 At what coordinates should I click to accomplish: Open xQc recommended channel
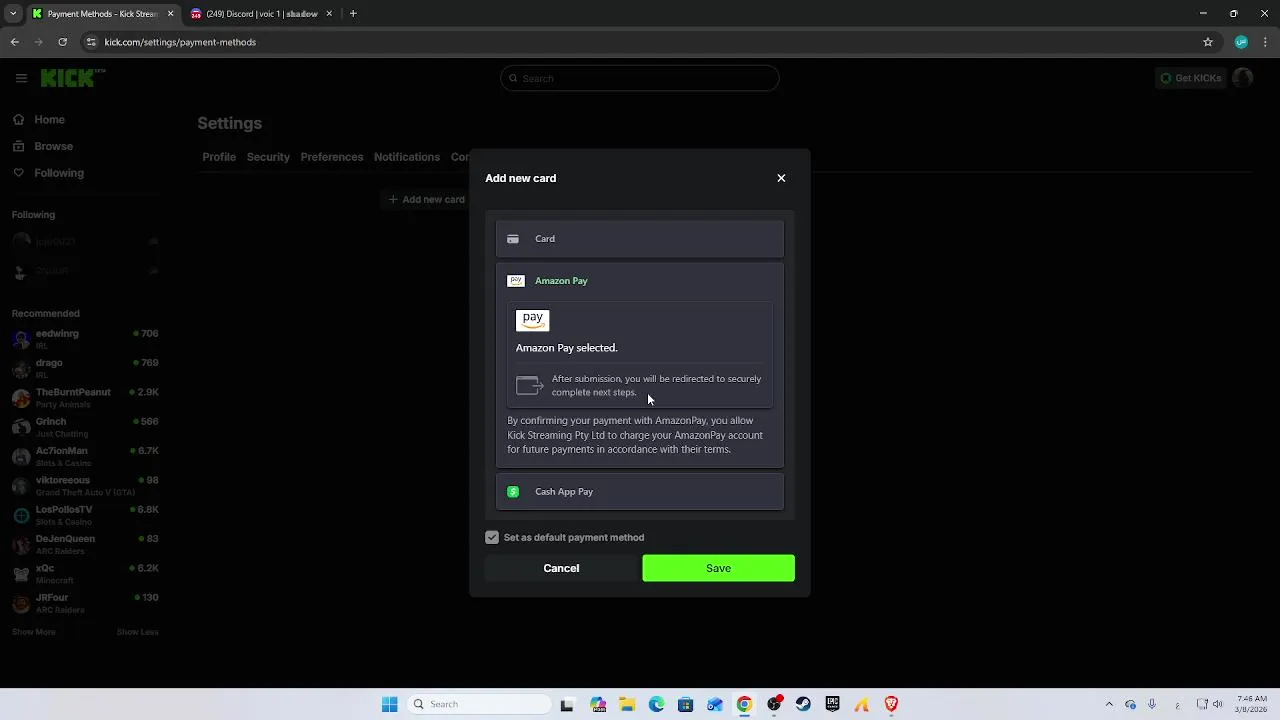[x=86, y=573]
